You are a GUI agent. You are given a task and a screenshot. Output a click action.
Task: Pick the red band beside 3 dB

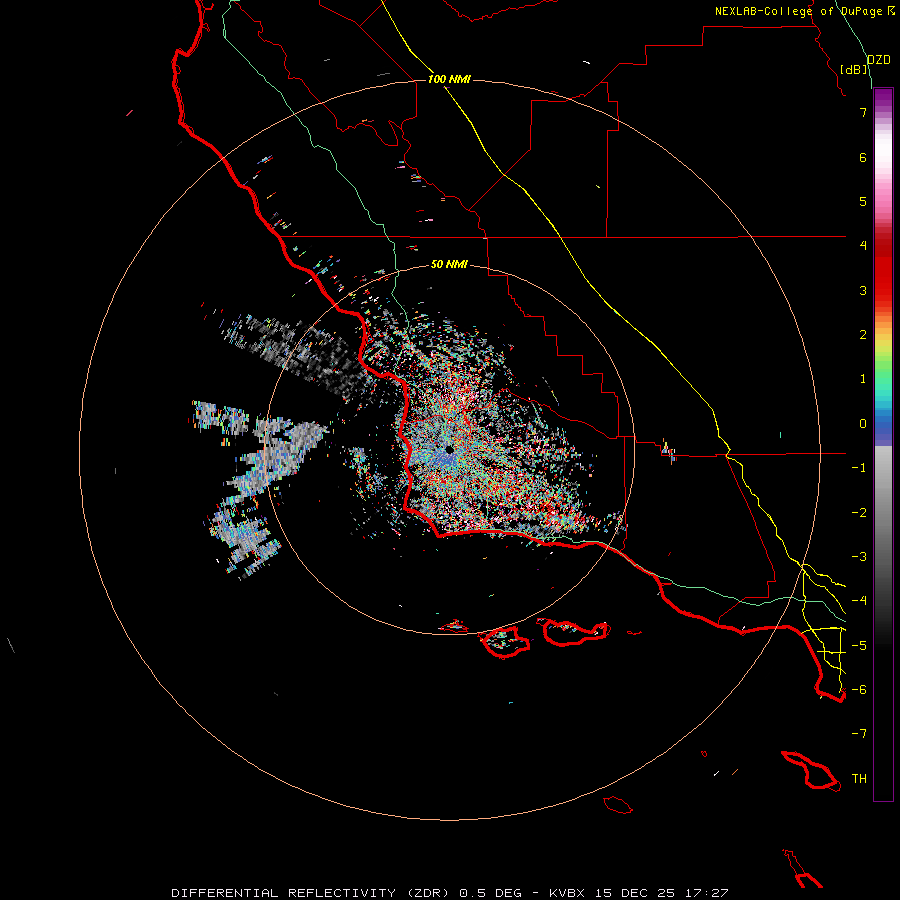click(x=883, y=290)
